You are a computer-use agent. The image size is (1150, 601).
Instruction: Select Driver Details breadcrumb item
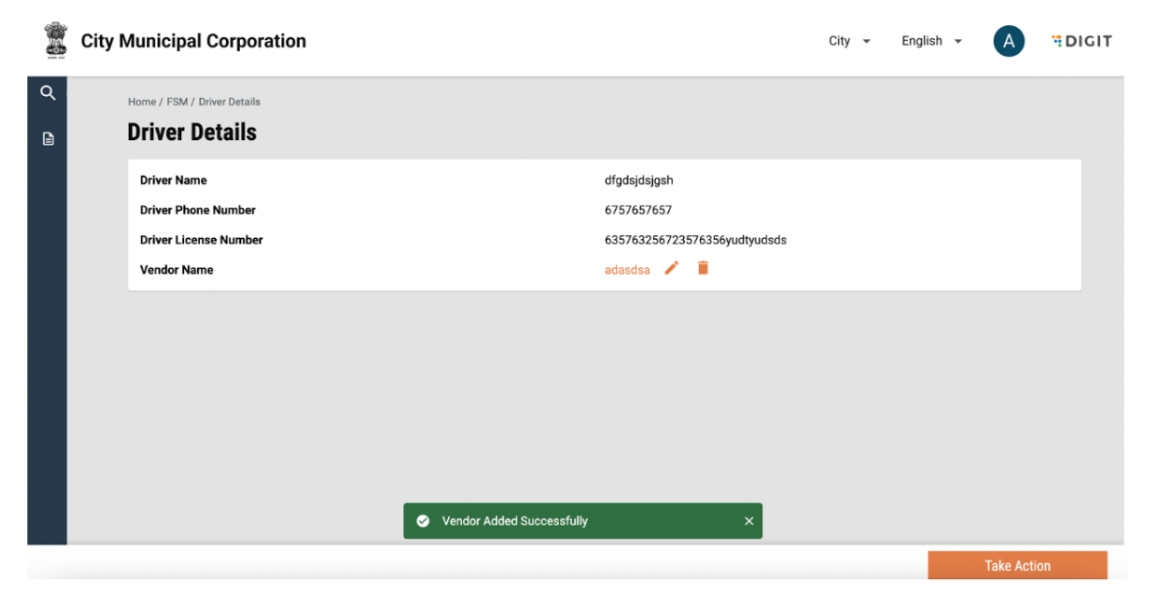[x=229, y=102]
